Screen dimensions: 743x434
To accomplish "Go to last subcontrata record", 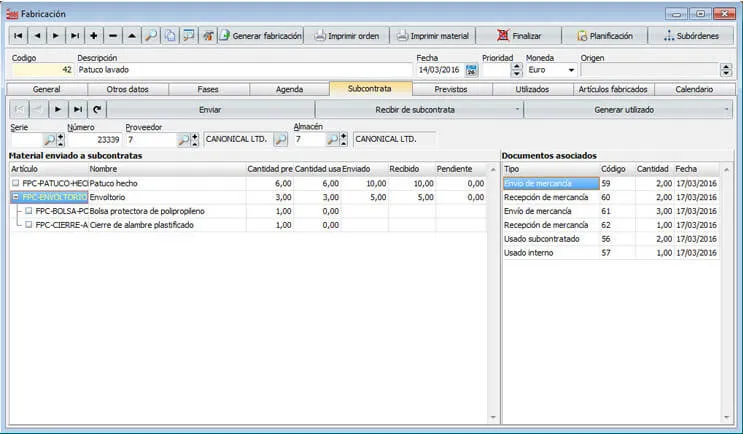I will (77, 109).
